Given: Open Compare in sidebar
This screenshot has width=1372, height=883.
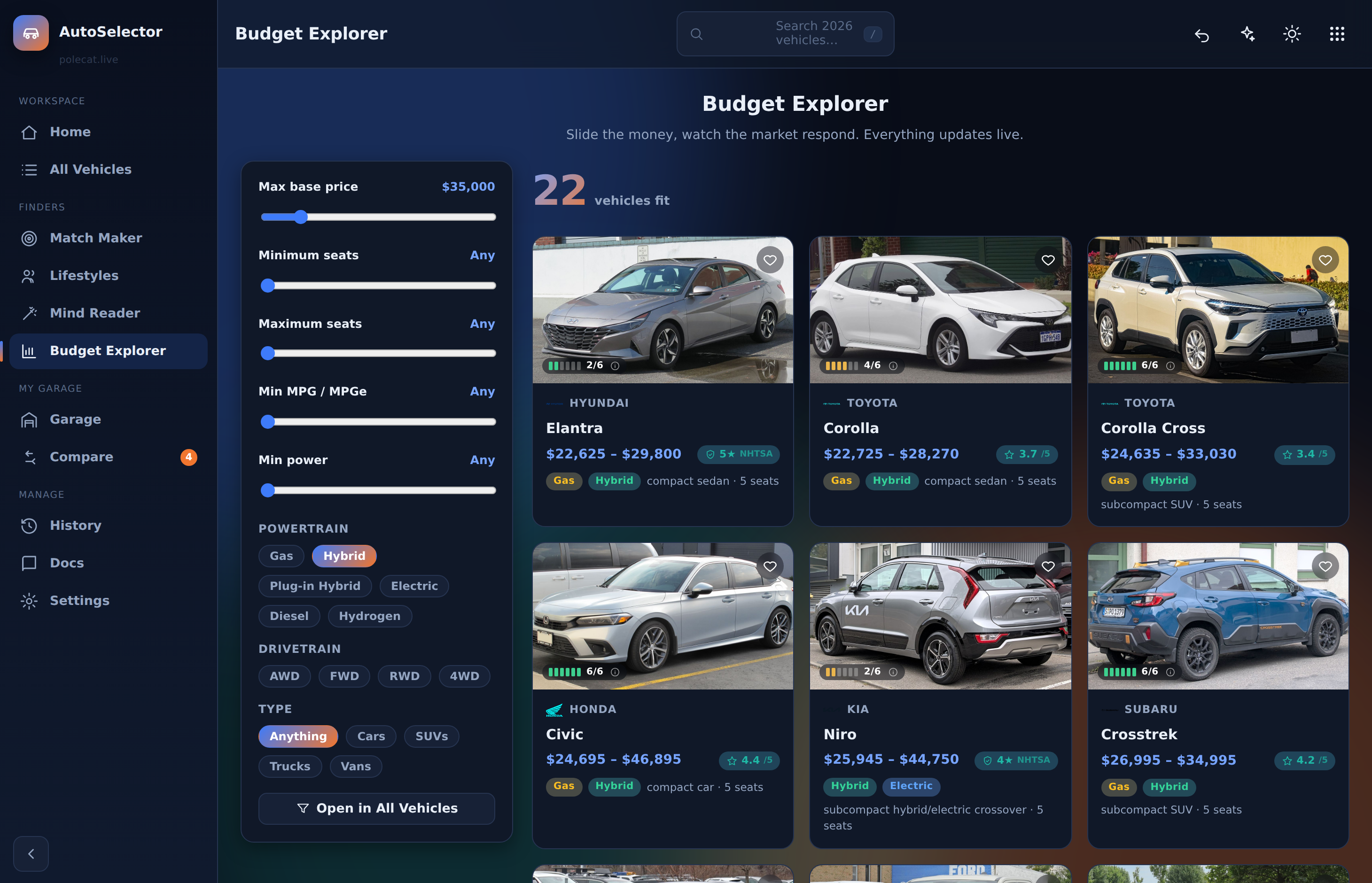Looking at the screenshot, I should pos(109,457).
